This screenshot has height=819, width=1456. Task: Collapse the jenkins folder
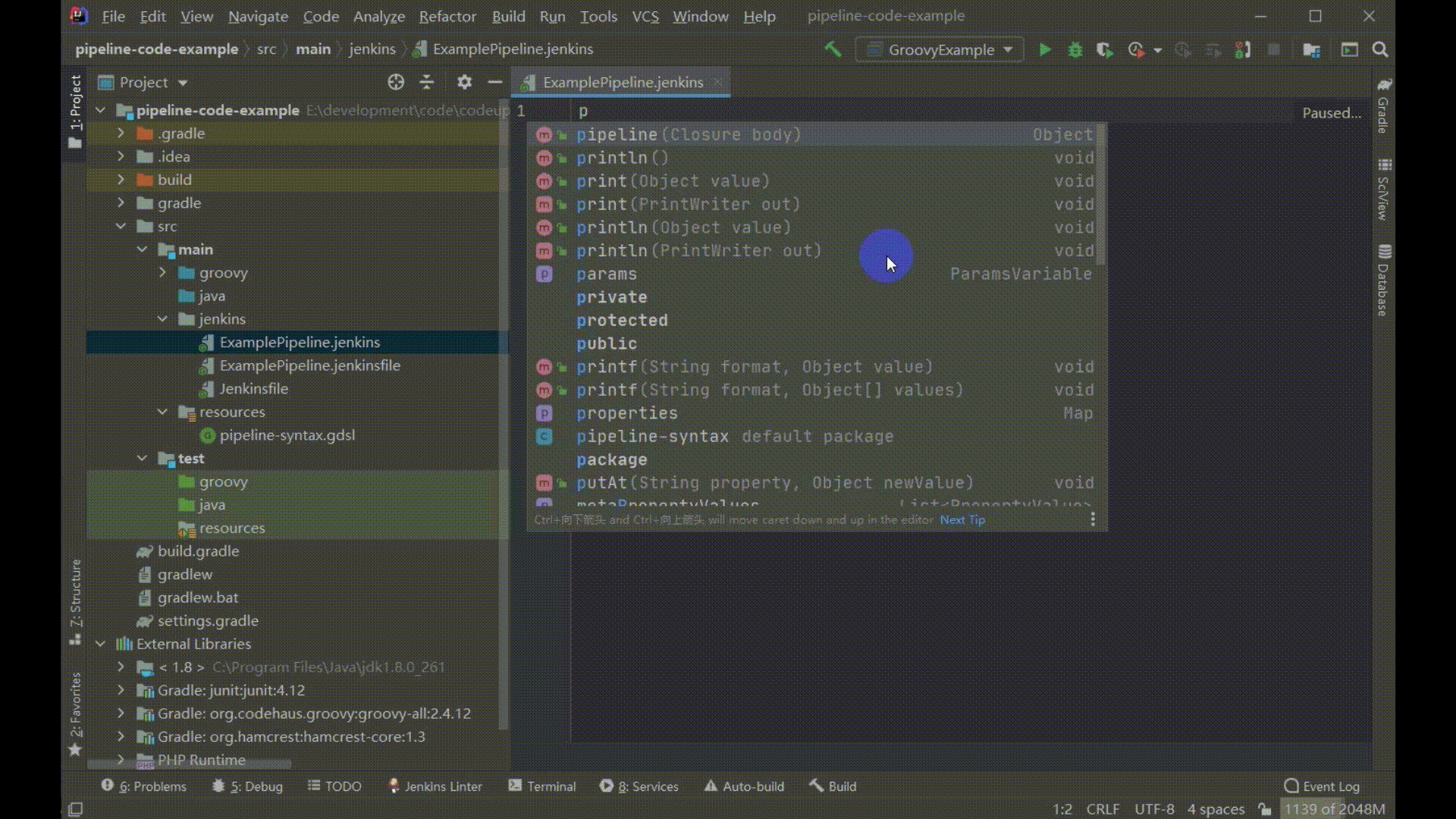[162, 319]
